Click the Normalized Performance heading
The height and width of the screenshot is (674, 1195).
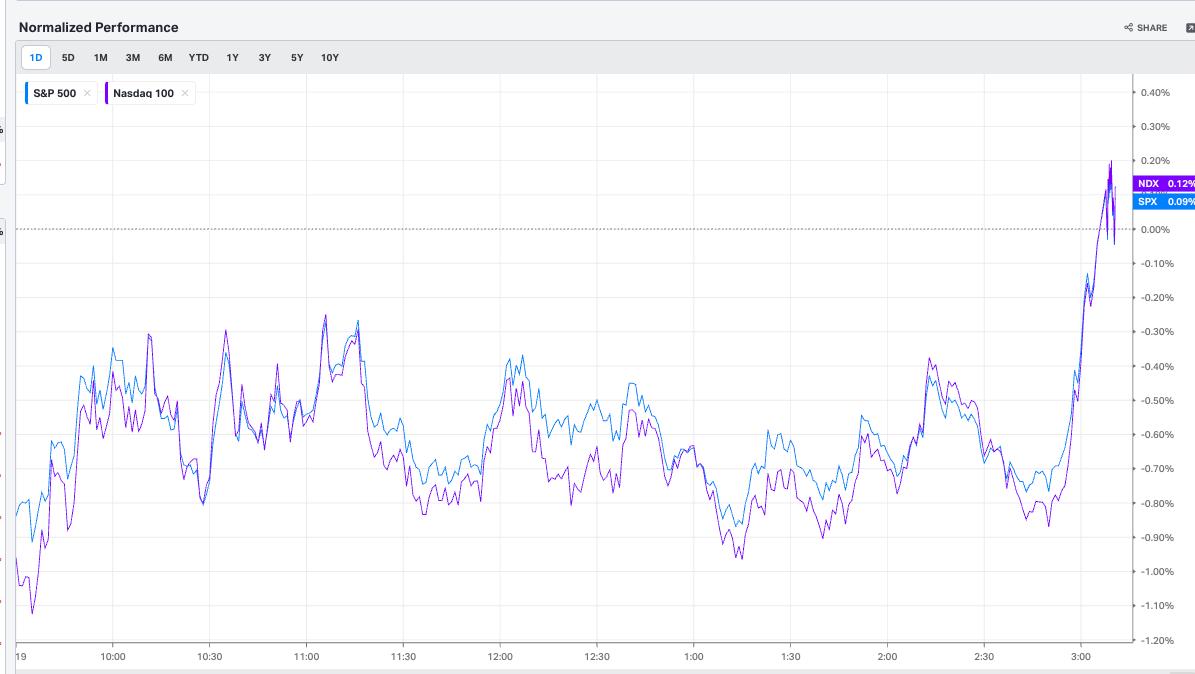click(98, 27)
